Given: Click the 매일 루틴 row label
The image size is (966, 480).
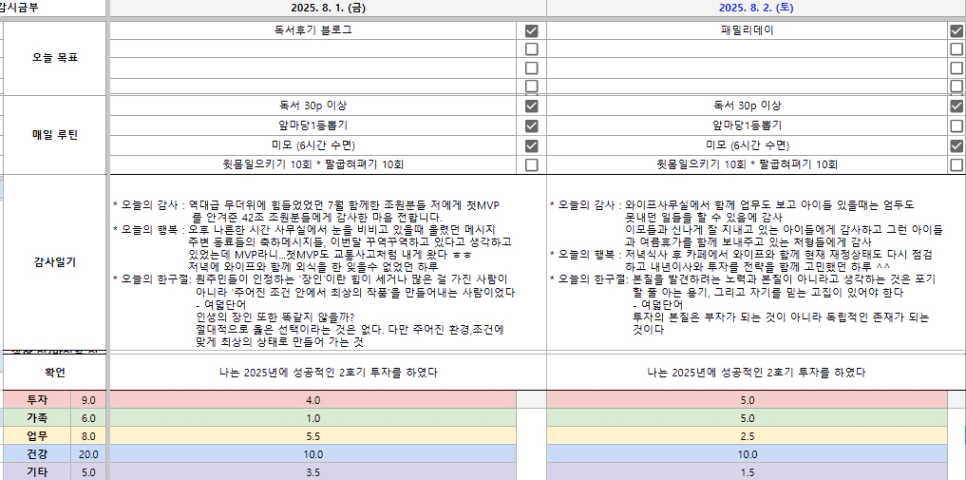Looking at the screenshot, I should tap(55, 135).
